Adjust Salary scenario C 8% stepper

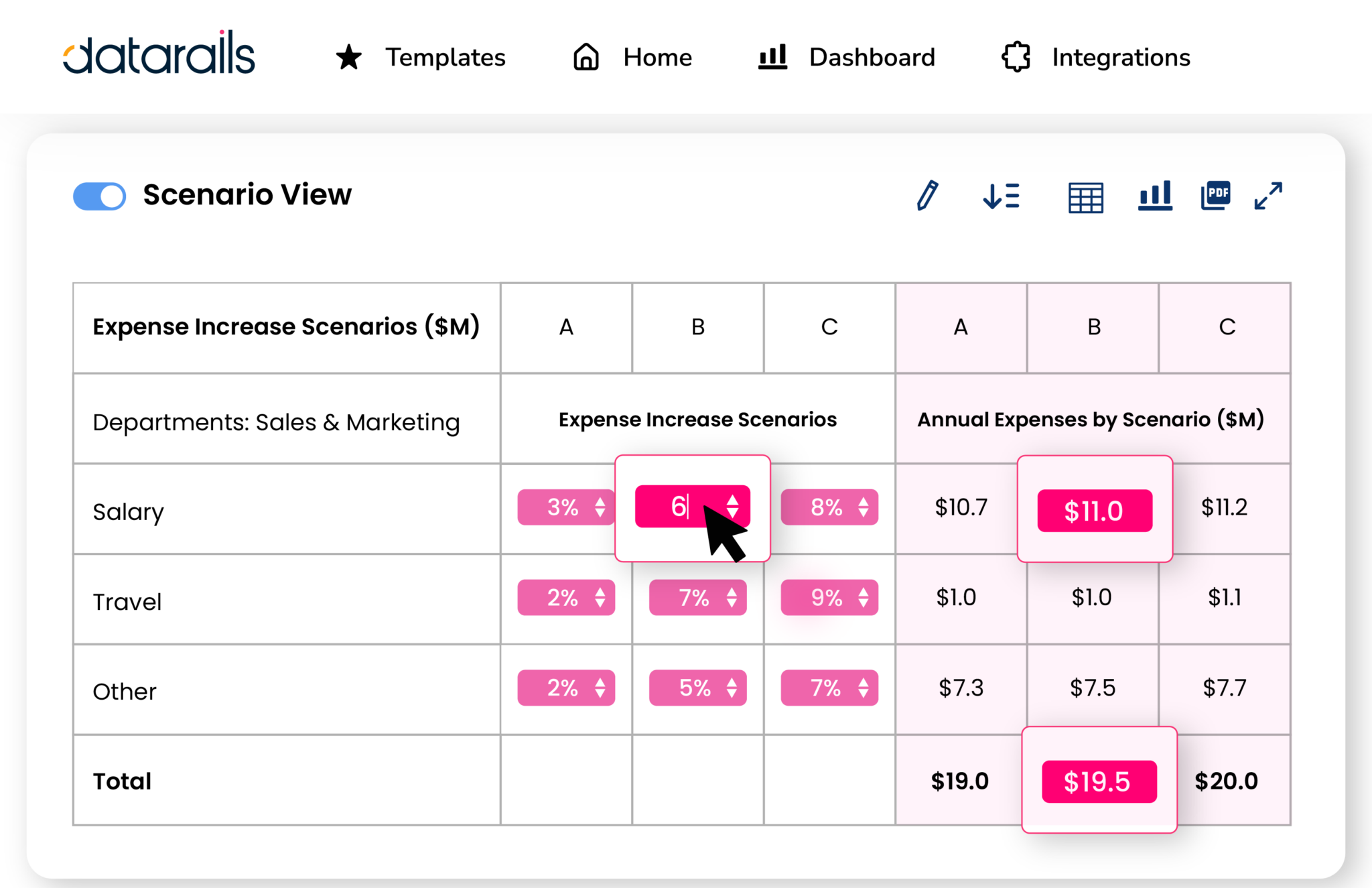pos(863,507)
